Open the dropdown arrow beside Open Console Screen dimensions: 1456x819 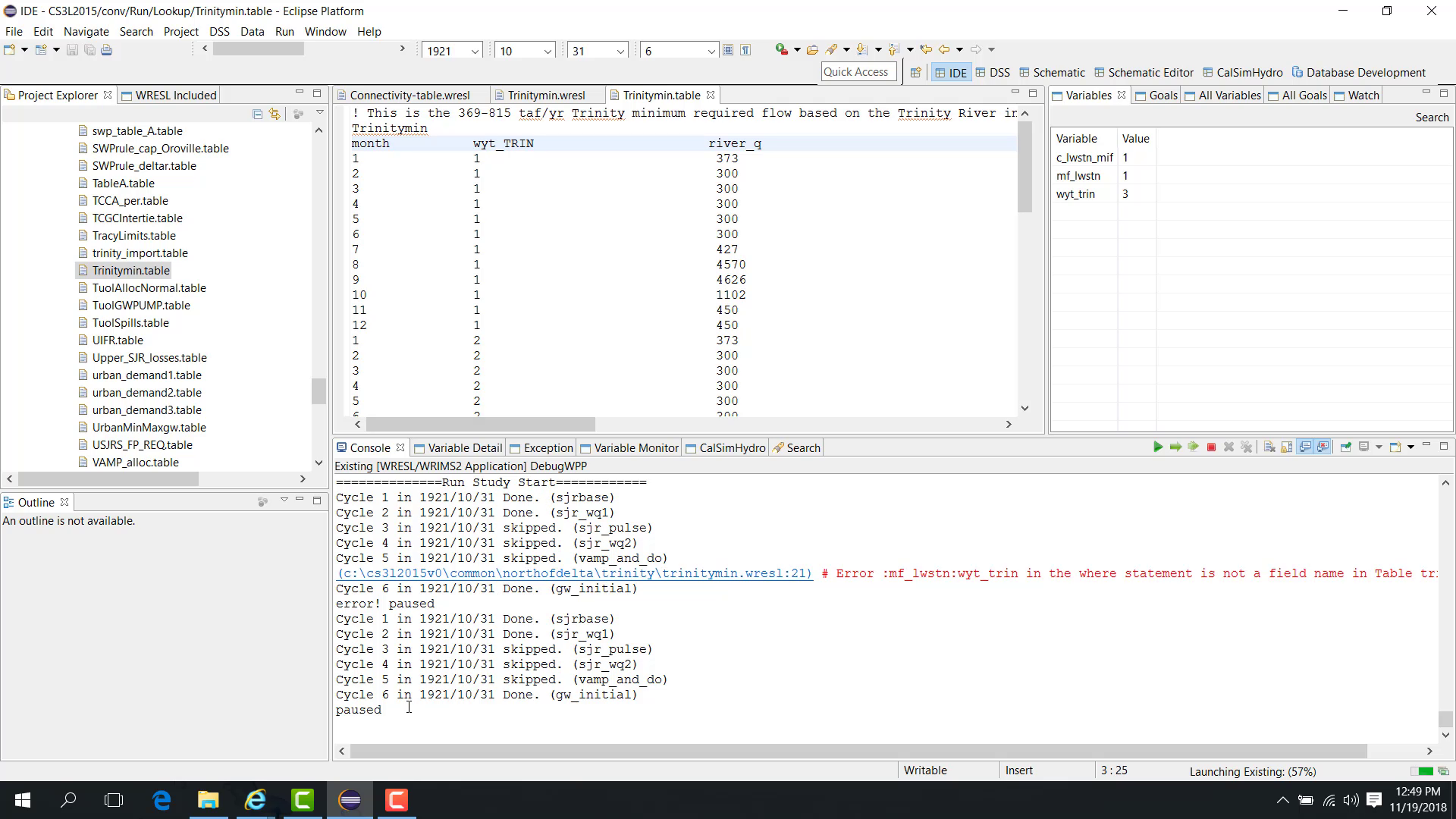click(x=1410, y=447)
